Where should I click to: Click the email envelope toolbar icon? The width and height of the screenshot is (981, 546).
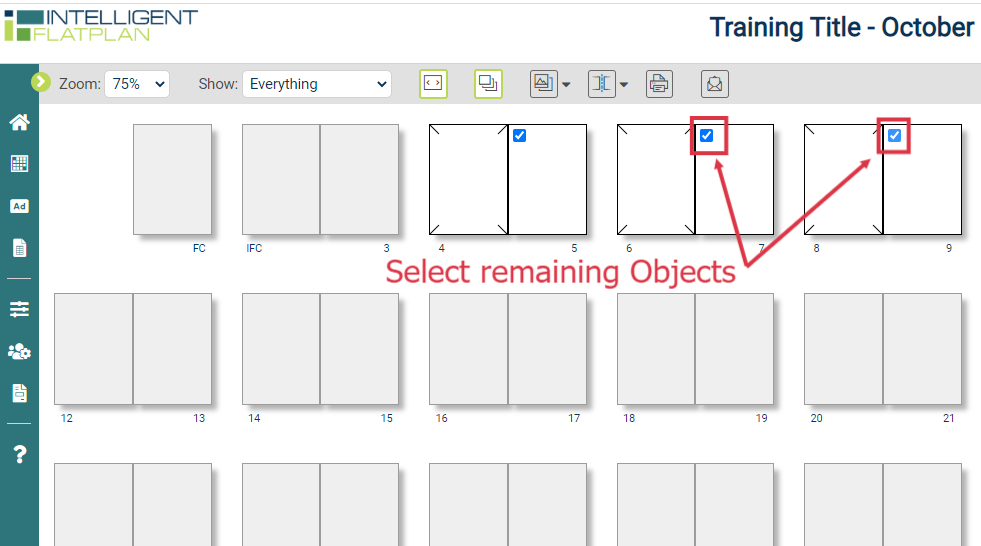coord(714,84)
